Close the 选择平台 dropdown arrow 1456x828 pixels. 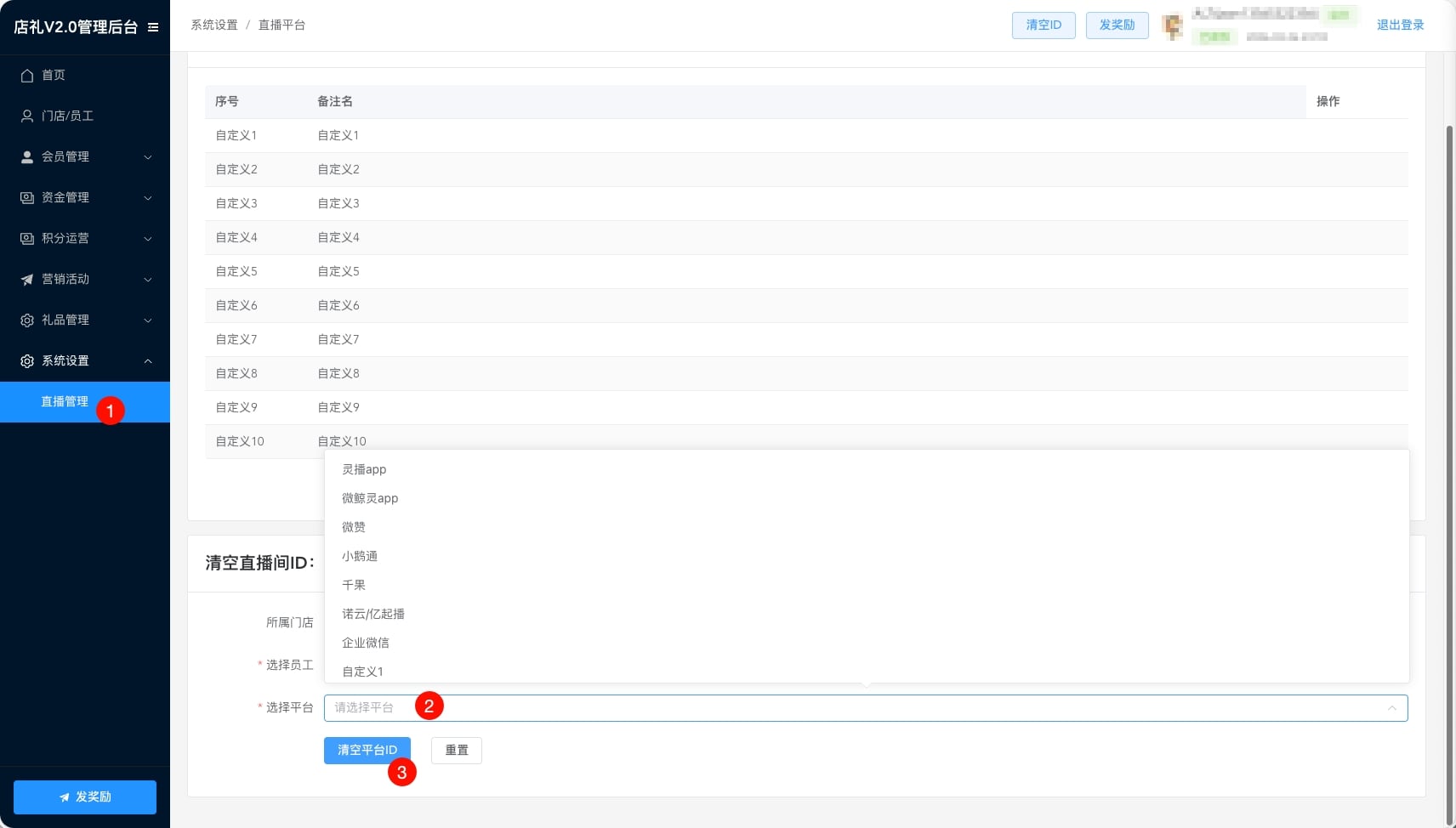1391,708
